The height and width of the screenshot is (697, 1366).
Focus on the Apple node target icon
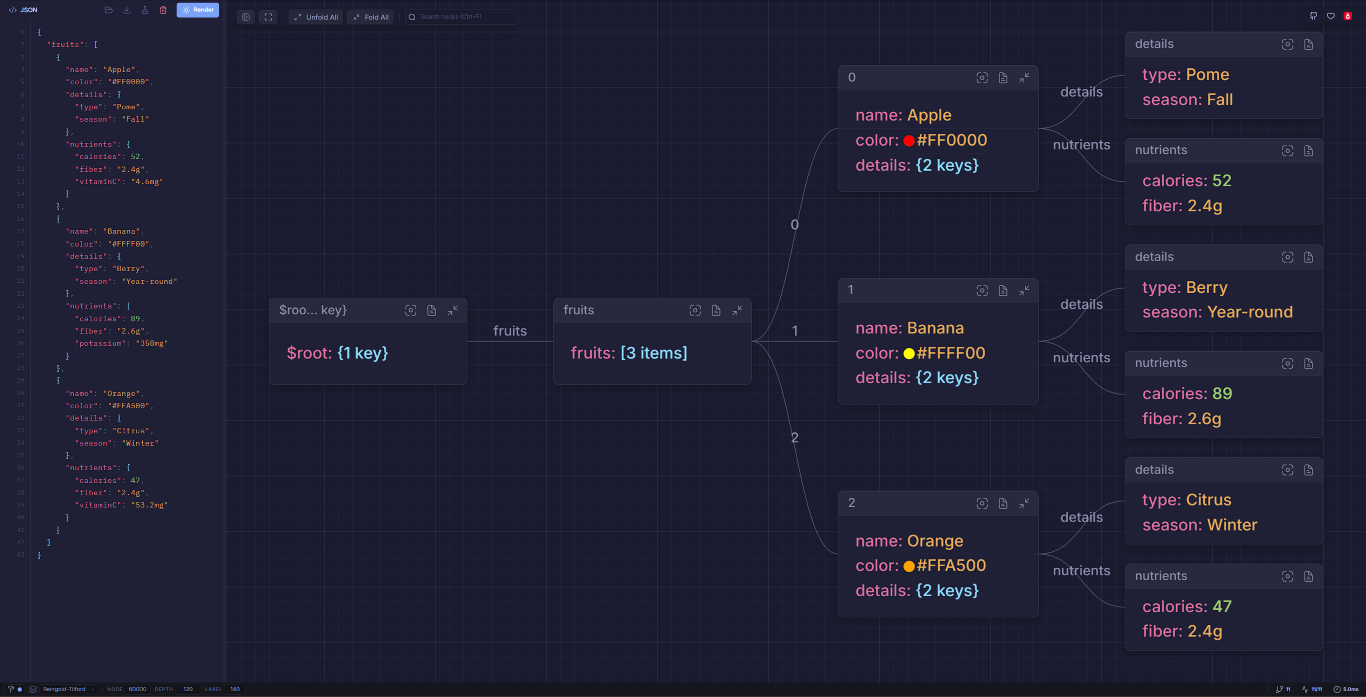(x=982, y=78)
